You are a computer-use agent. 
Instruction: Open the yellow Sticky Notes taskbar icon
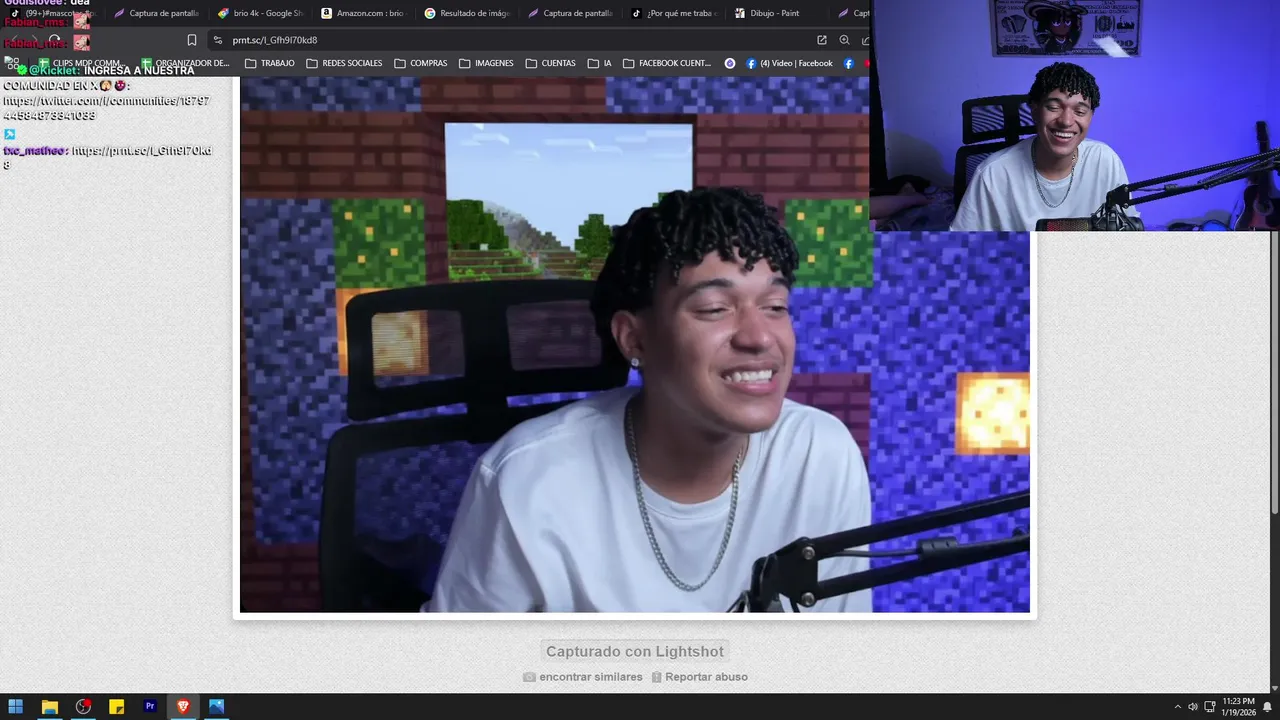(116, 706)
